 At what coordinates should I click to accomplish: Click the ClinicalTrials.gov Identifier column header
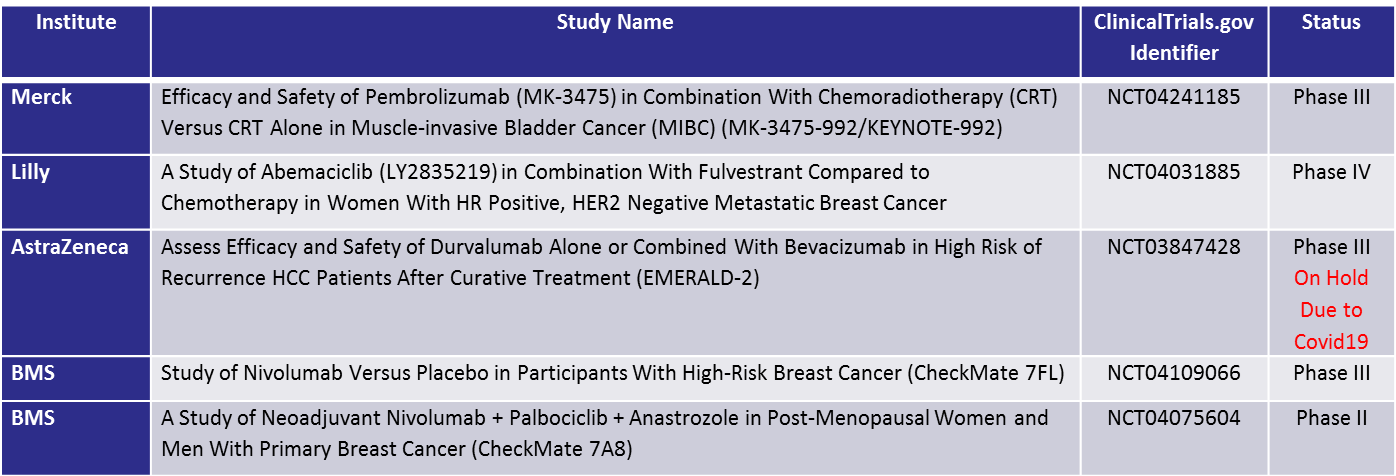1174,39
